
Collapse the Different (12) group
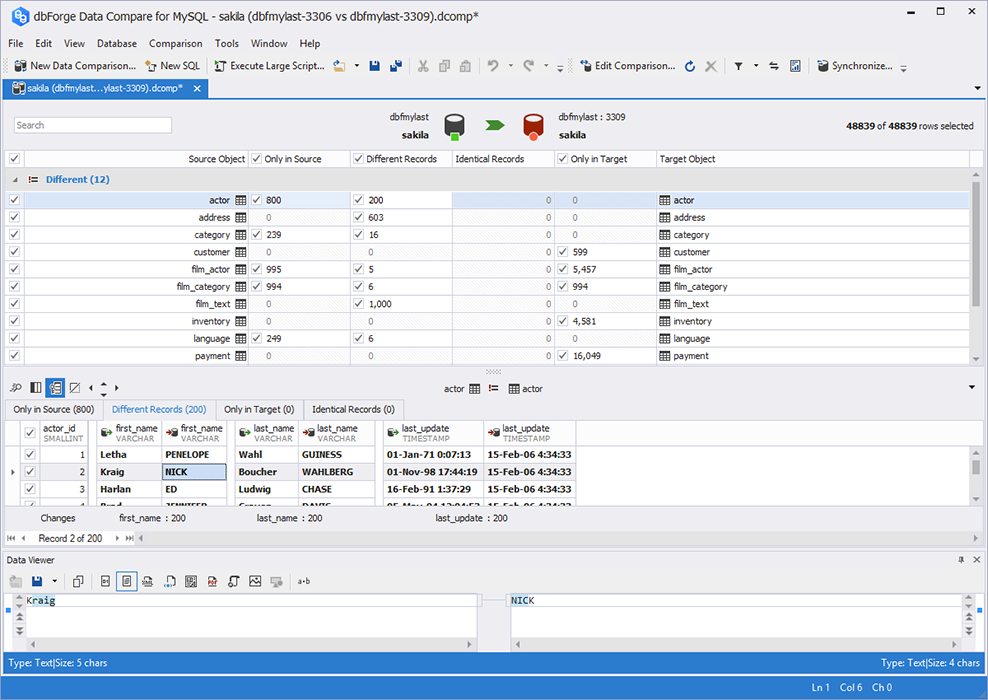tap(15, 180)
